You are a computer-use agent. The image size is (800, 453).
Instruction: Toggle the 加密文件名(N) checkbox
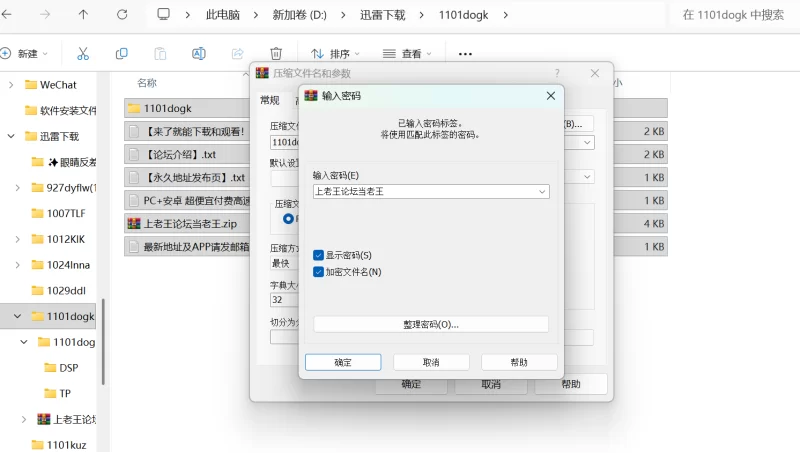click(319, 272)
